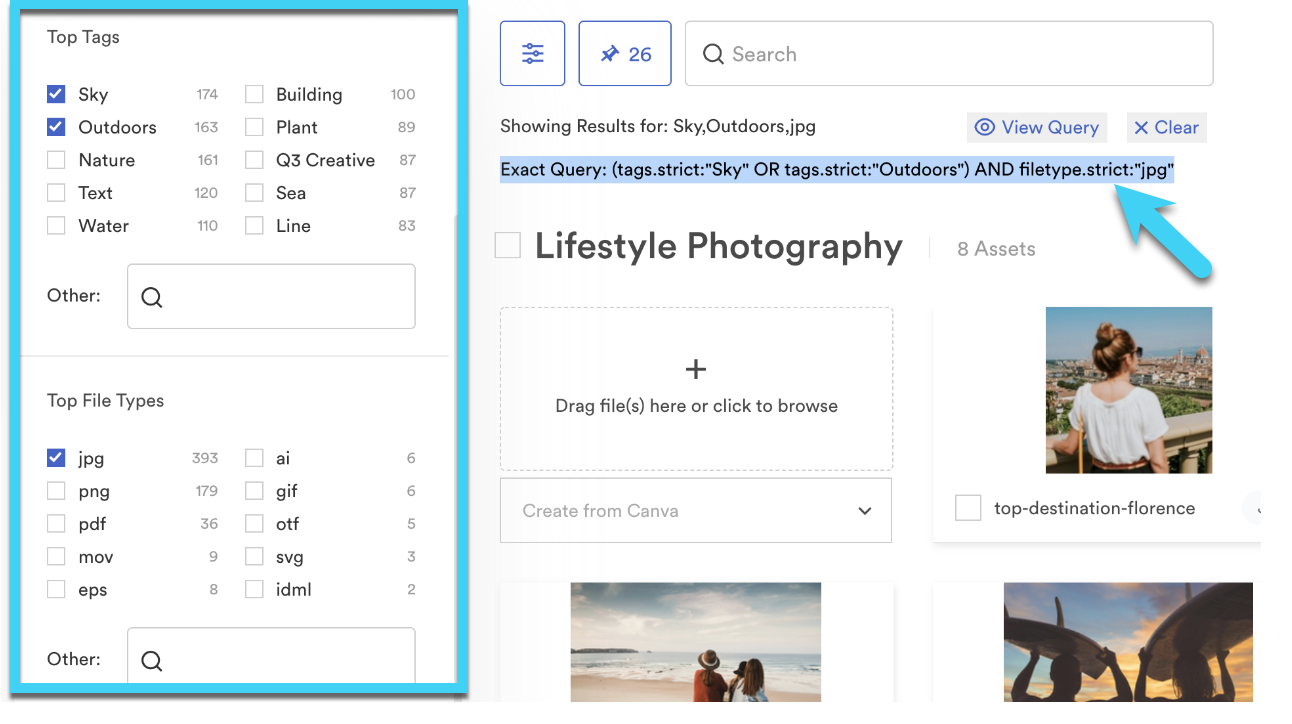Open the beach friends photo thumbnail
1292x724 pixels.
(x=696, y=643)
